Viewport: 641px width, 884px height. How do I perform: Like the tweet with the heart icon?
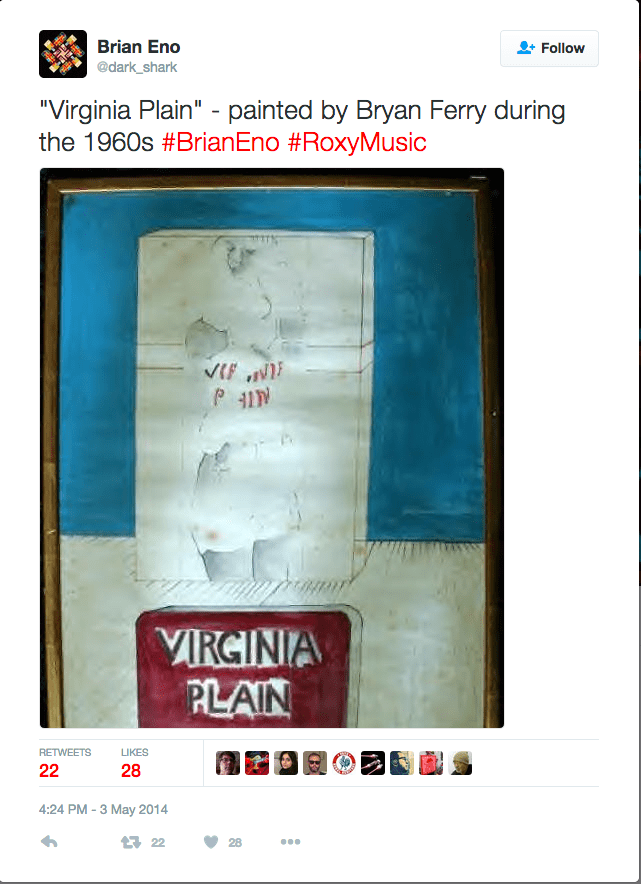210,842
